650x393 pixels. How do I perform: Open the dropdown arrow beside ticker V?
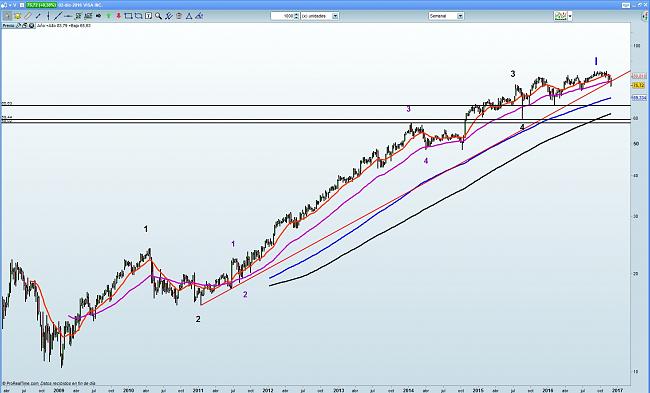coord(10,5)
